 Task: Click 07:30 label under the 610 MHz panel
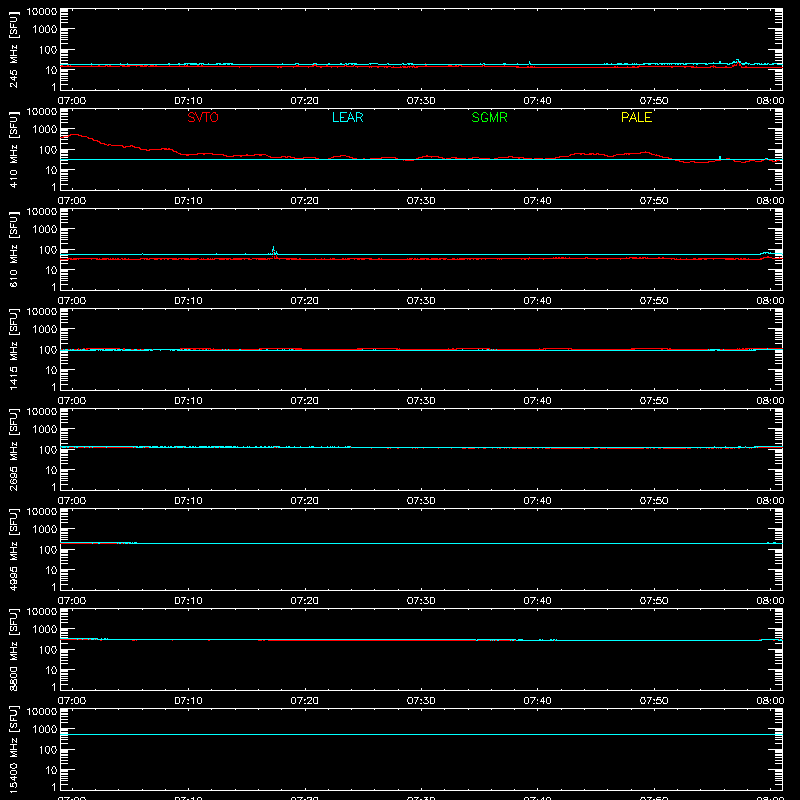coord(421,301)
